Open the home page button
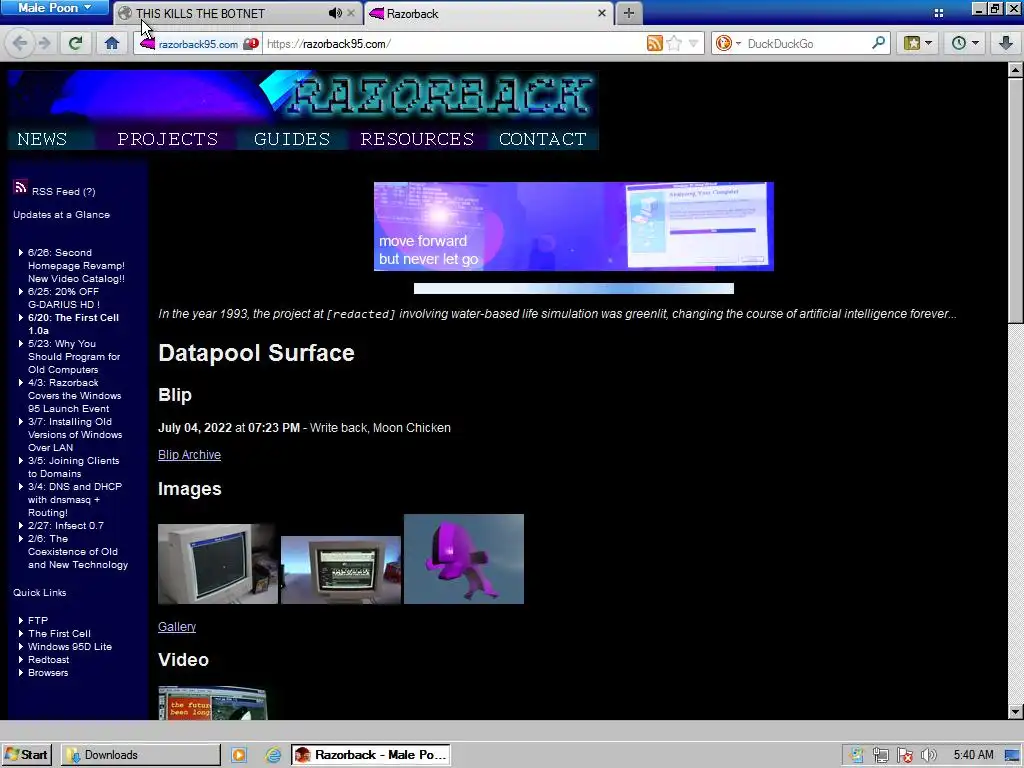The image size is (1024, 768). click(x=112, y=44)
